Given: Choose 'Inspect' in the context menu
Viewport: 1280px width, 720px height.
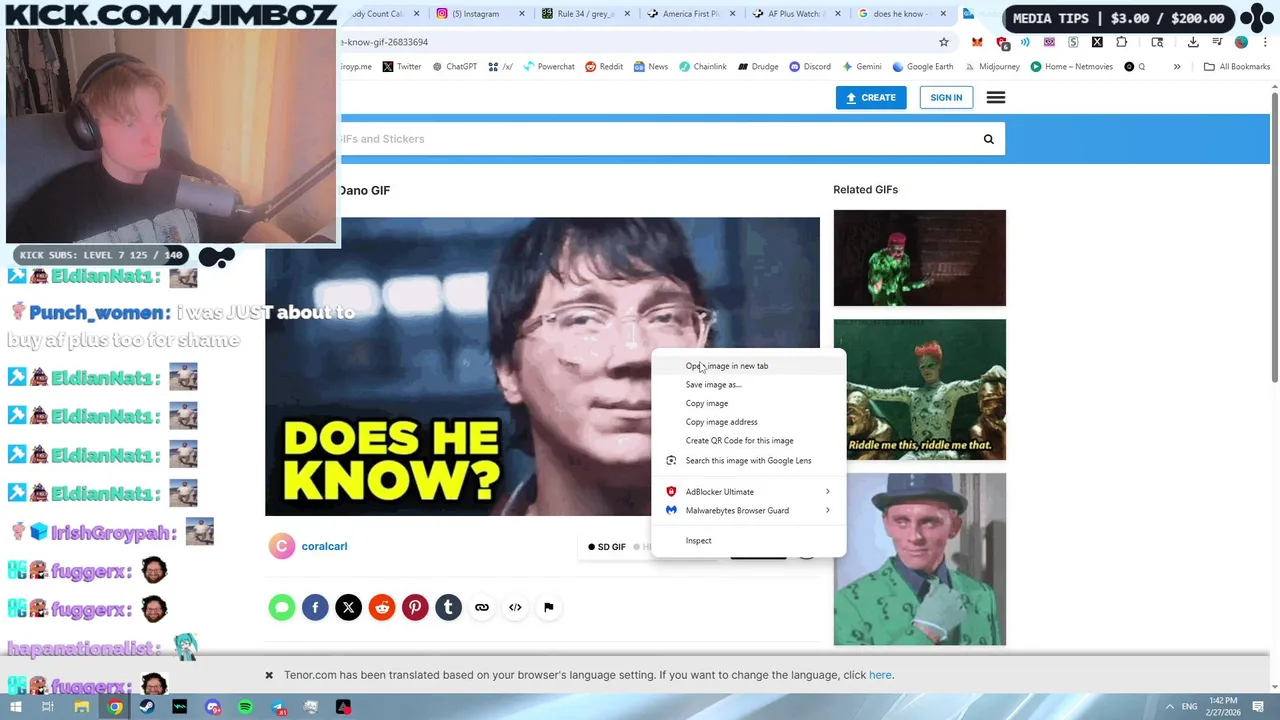Looking at the screenshot, I should 748,541.
